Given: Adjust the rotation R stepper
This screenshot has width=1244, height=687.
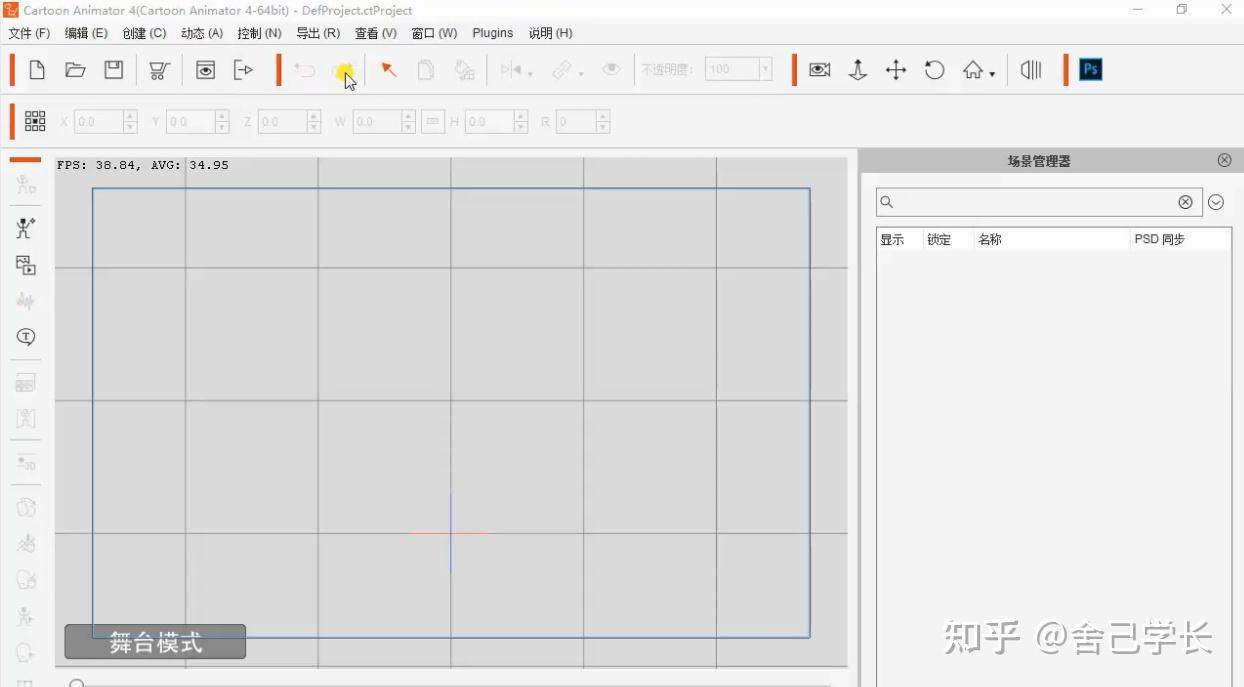Looking at the screenshot, I should pos(602,122).
